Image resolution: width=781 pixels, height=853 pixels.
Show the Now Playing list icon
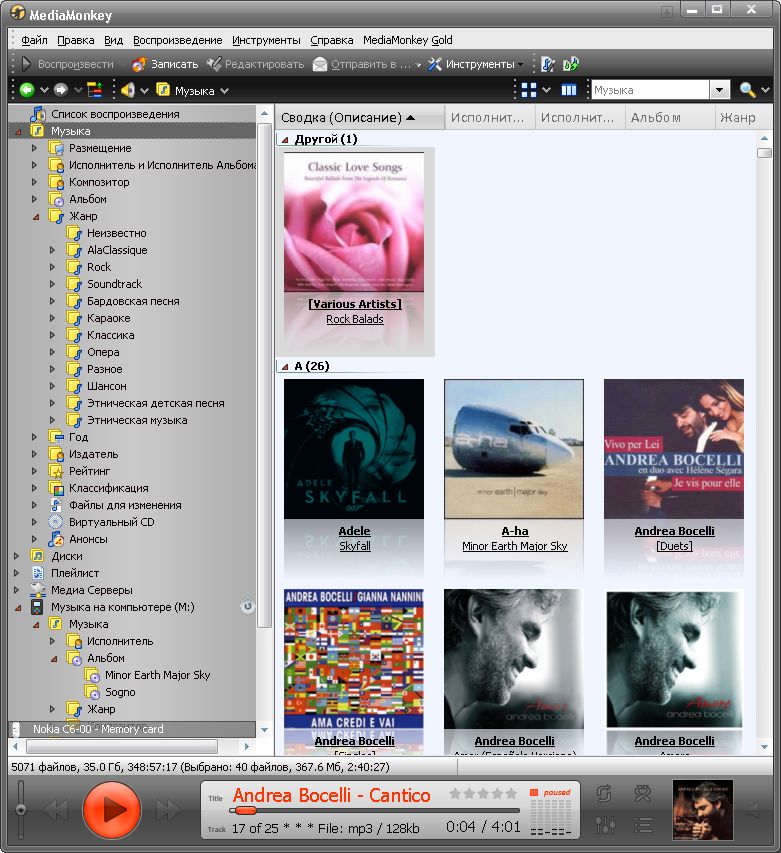coord(643,825)
